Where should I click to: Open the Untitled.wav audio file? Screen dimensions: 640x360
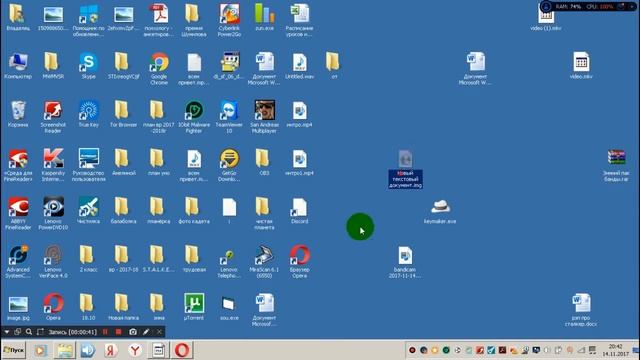299,65
